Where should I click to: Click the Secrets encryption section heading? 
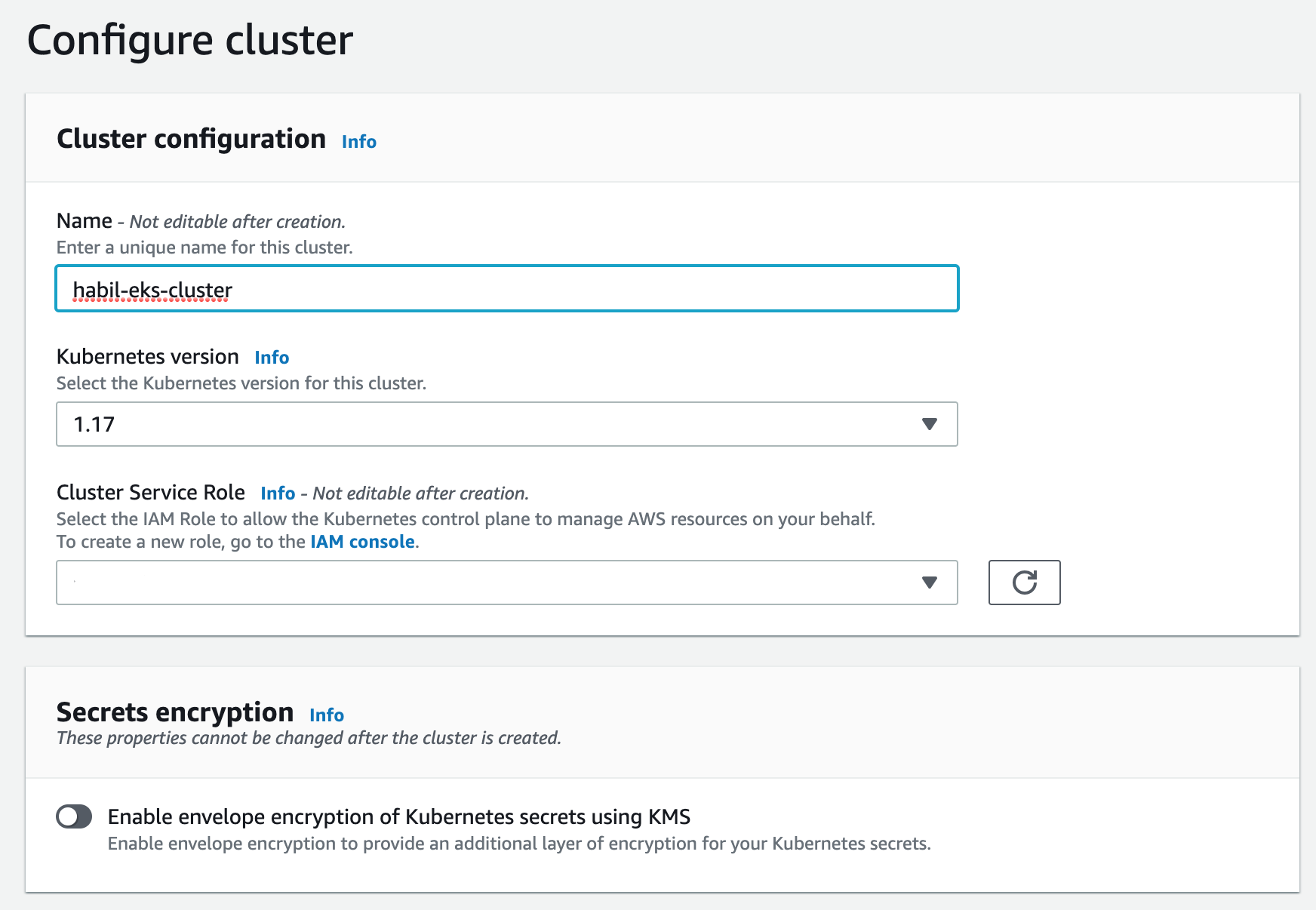tap(174, 712)
